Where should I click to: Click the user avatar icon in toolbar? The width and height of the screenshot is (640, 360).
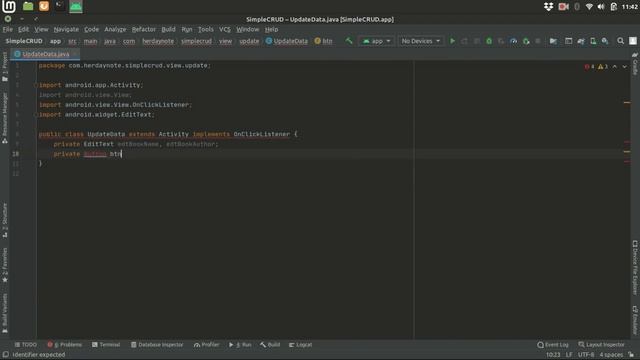tap(633, 41)
